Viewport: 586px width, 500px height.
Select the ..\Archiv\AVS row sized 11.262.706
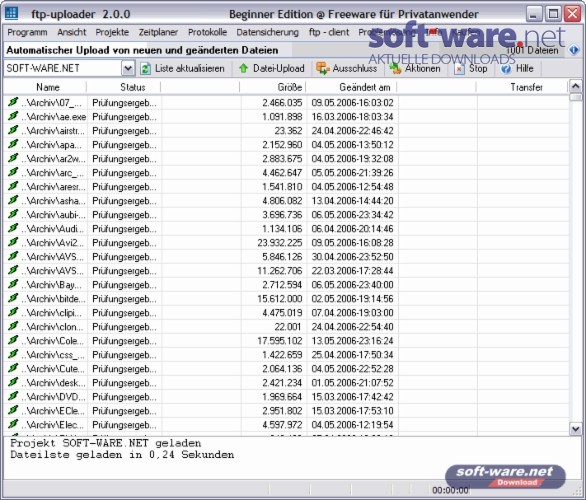[286, 271]
